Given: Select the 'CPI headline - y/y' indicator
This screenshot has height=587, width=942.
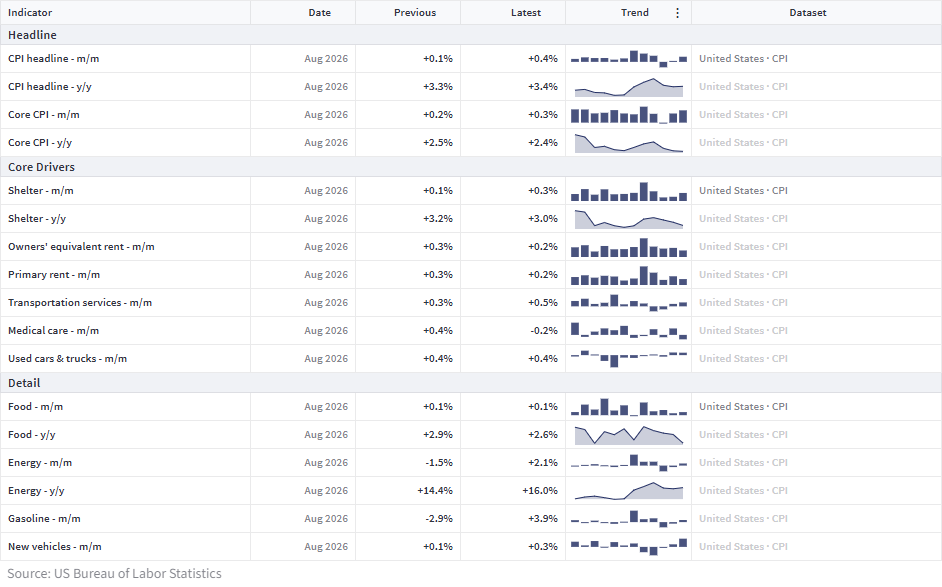Looking at the screenshot, I should click(x=50, y=87).
